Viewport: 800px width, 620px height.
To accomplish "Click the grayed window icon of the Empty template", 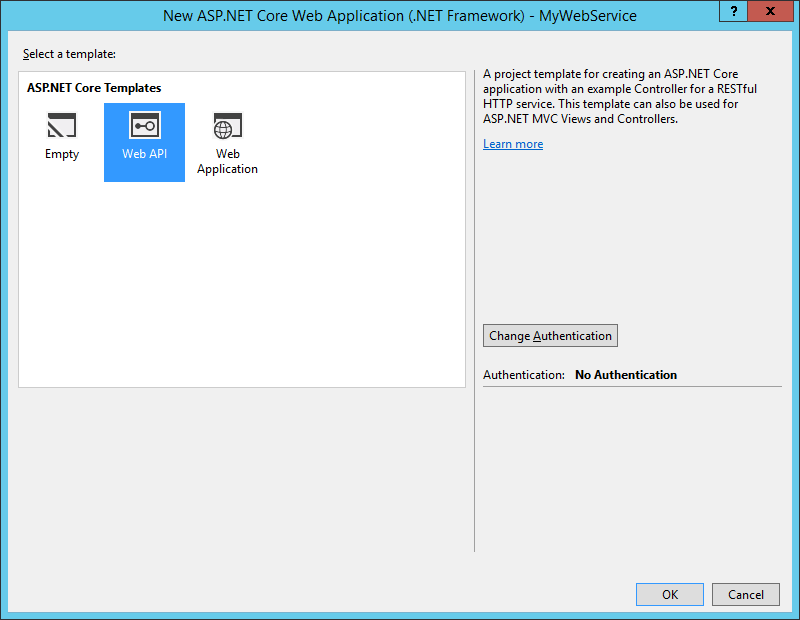I will tap(61, 125).
